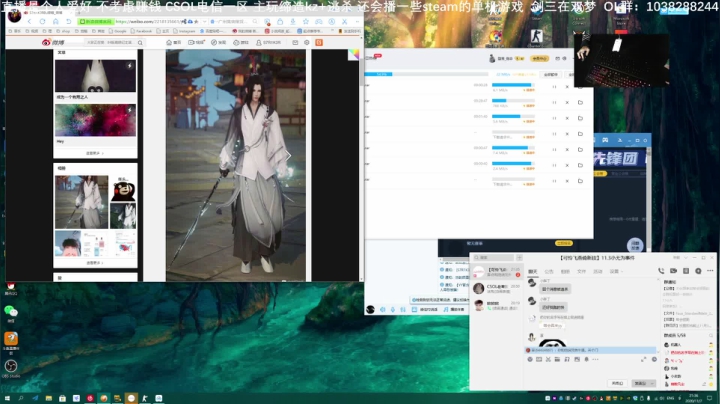Open folder for 5.6 MB/s download

click(x=580, y=118)
